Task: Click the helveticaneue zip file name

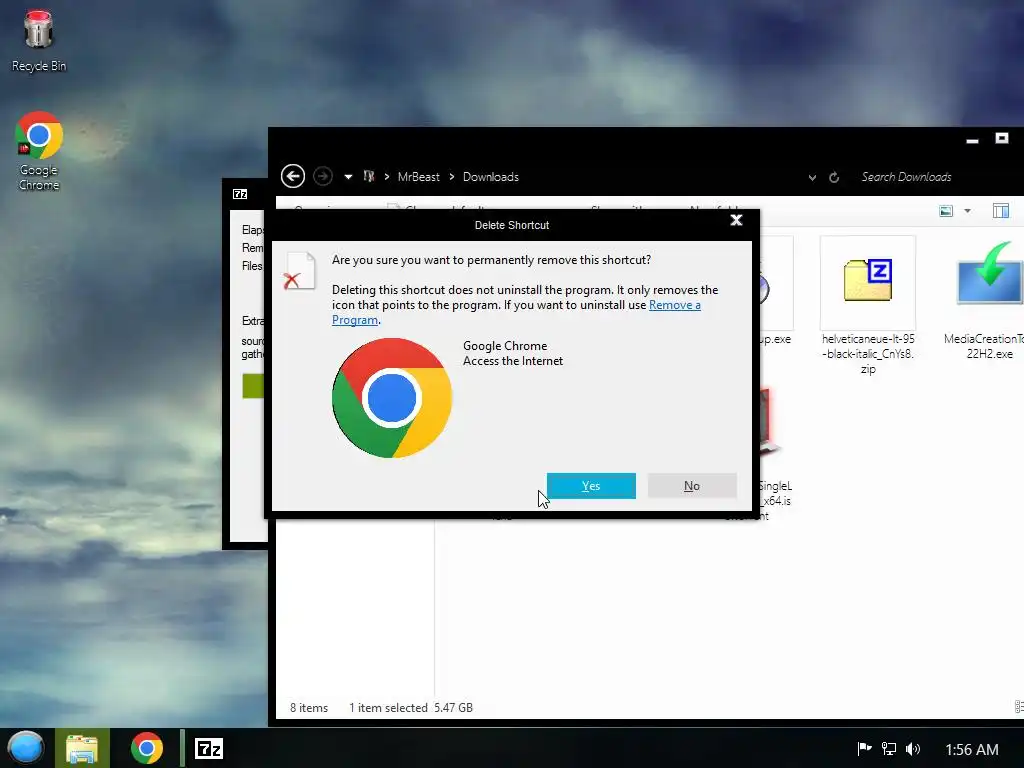Action: 868,354
